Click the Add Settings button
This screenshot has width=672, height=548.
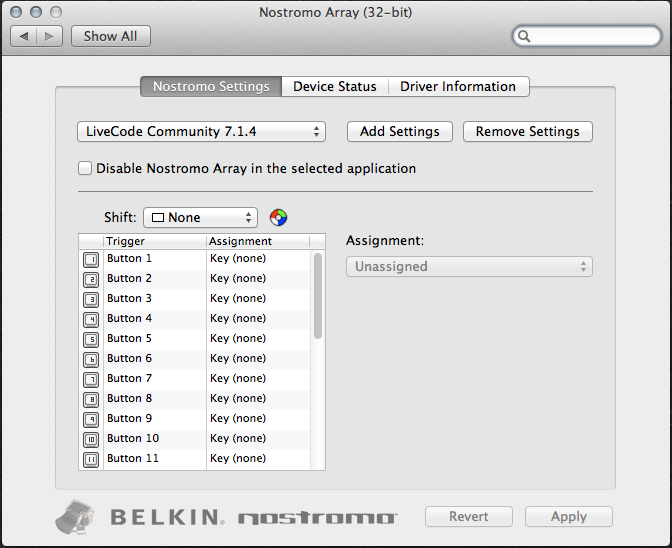399,132
